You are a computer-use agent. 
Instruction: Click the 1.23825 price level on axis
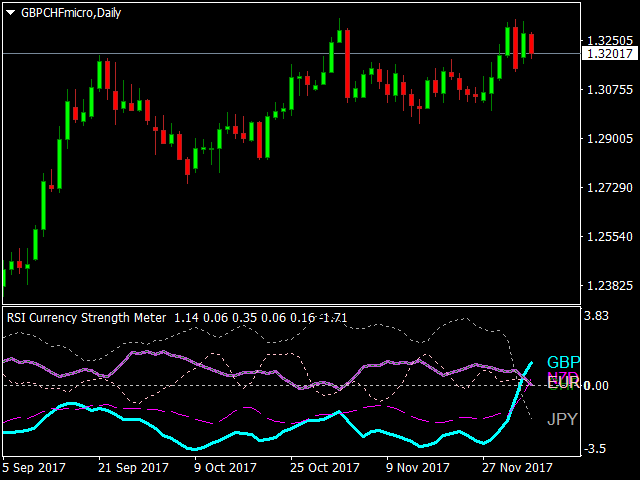(x=609, y=286)
